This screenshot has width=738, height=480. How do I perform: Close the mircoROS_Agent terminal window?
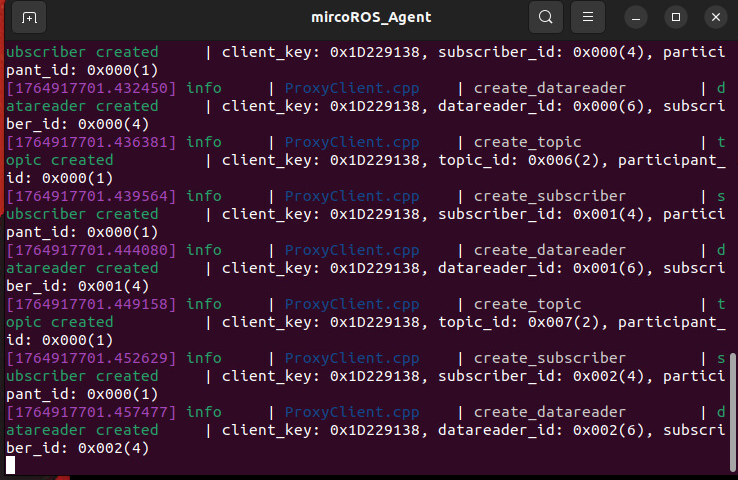(716, 17)
